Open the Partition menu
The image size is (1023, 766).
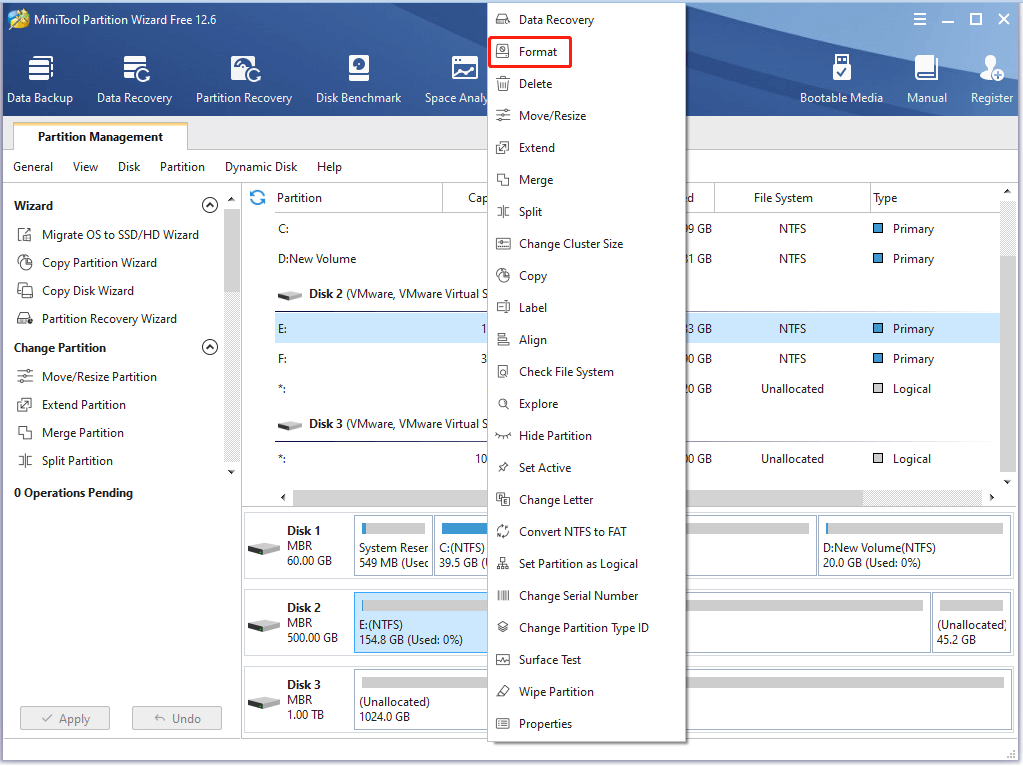(x=182, y=166)
